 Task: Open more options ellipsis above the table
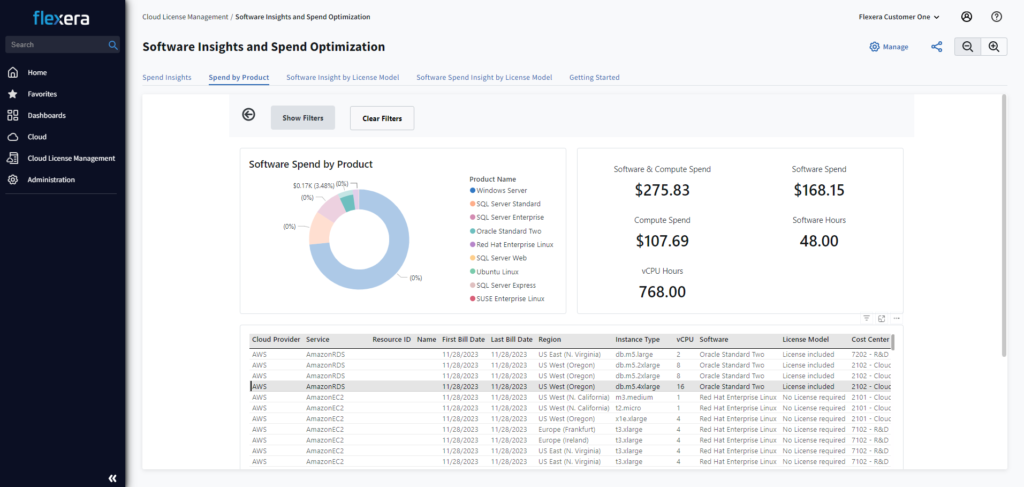(896, 318)
